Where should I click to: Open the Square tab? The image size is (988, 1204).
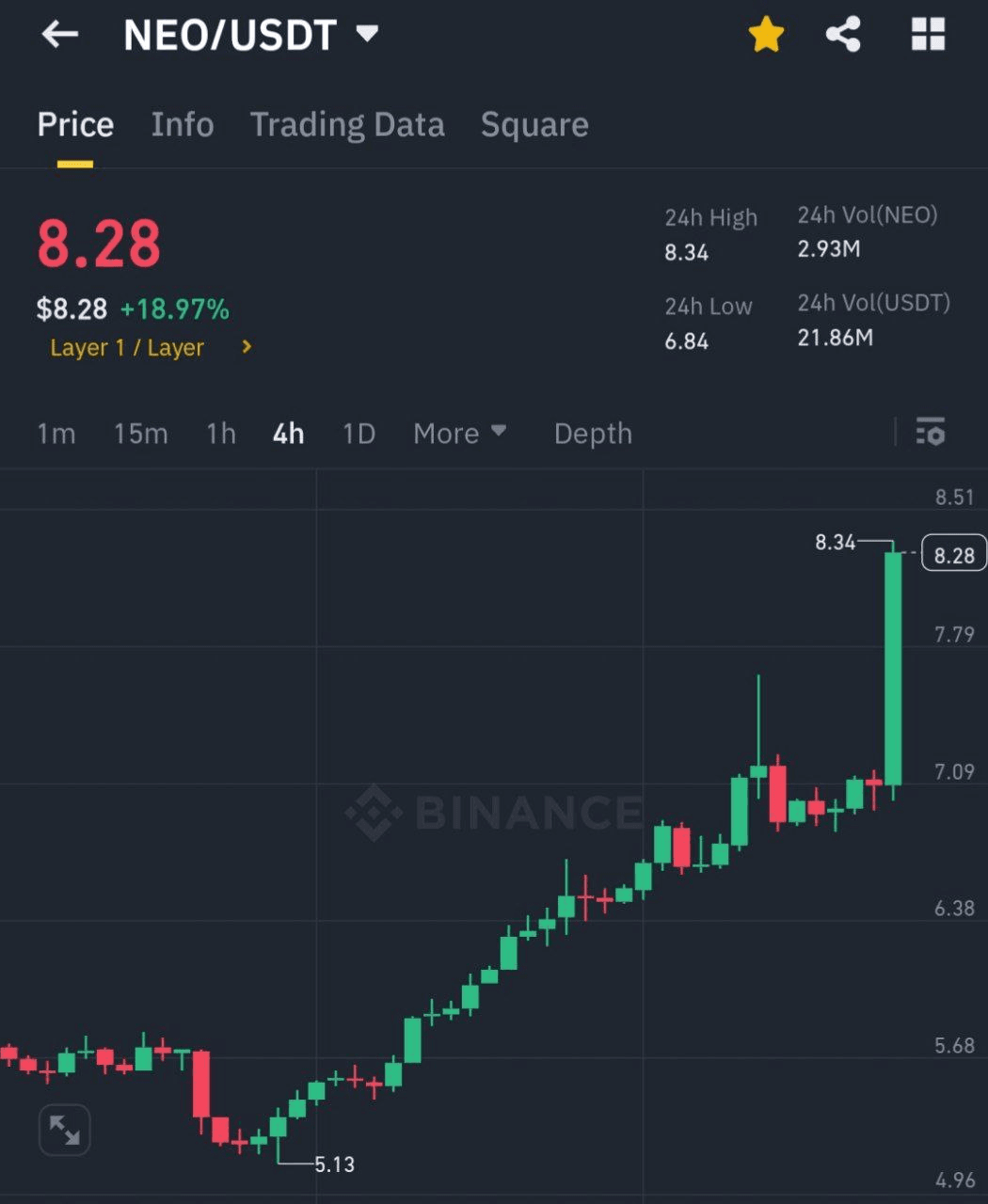(534, 125)
